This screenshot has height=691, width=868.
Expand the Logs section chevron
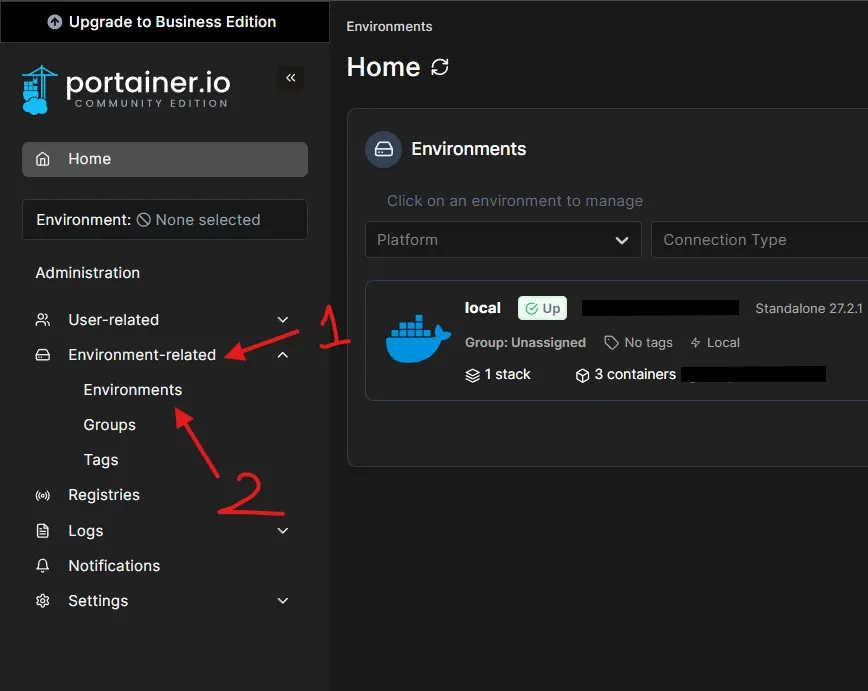tap(283, 531)
